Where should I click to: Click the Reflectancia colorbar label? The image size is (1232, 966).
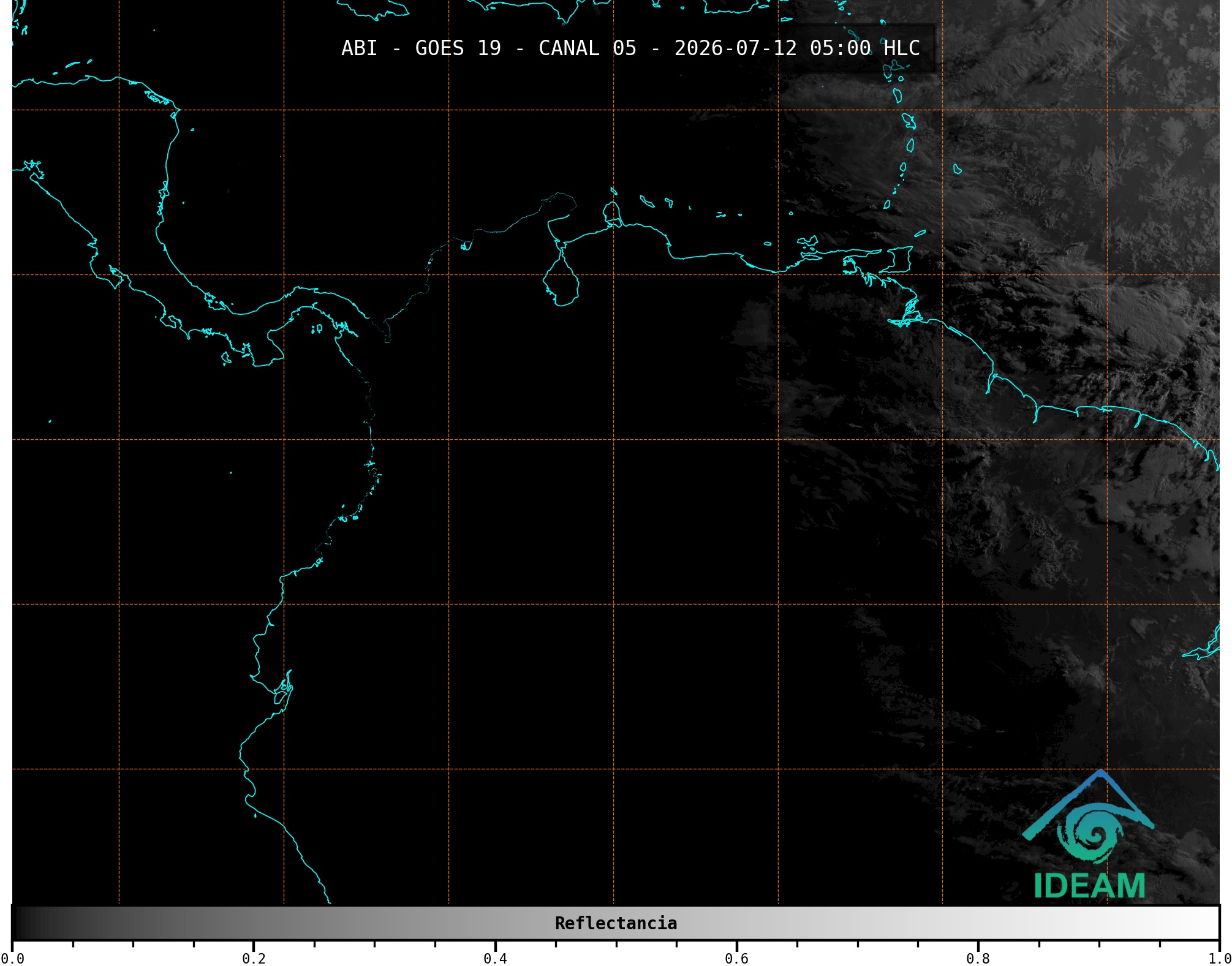tap(616, 923)
